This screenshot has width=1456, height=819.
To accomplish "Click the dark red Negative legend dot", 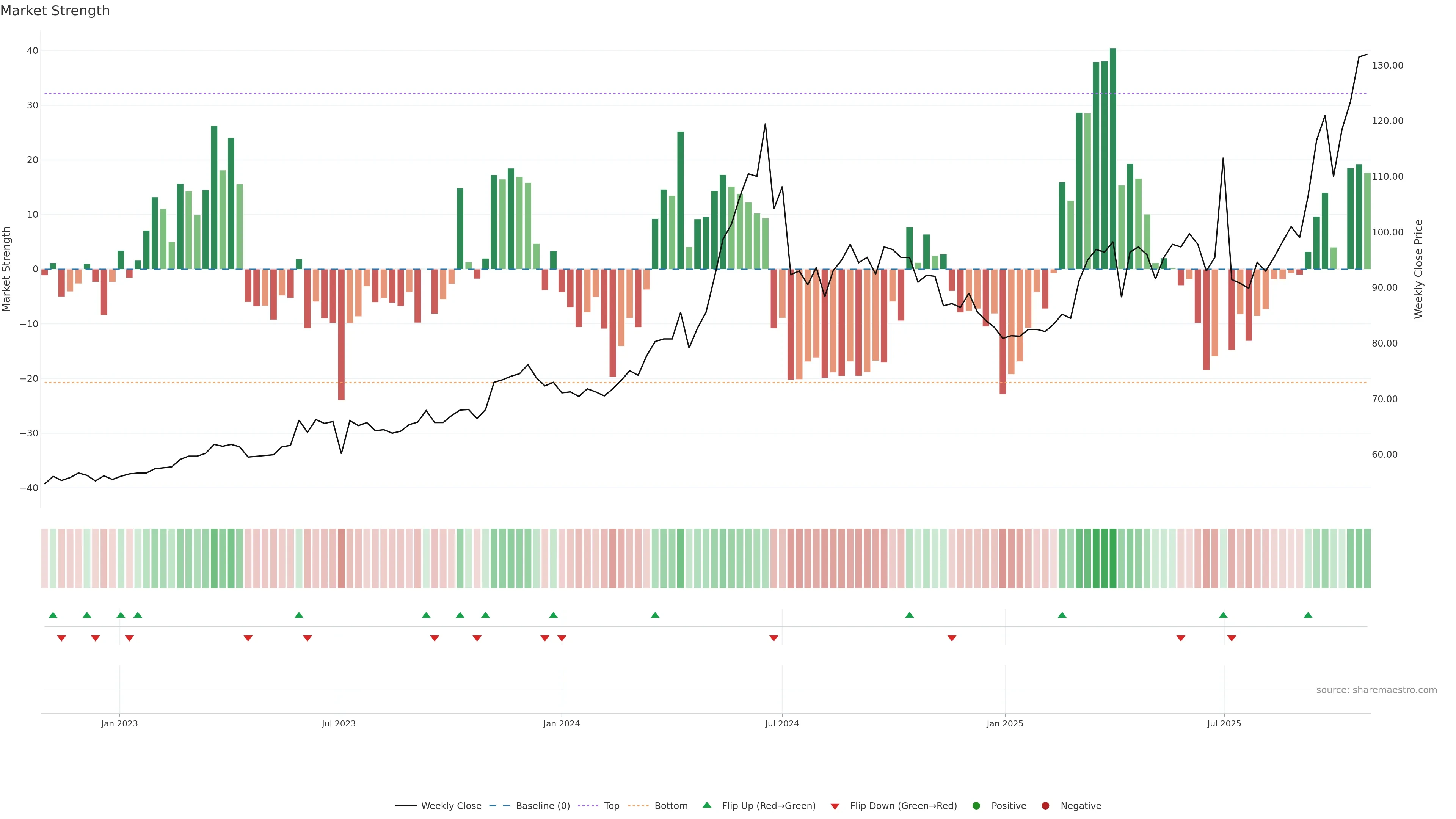I will tap(1045, 805).
